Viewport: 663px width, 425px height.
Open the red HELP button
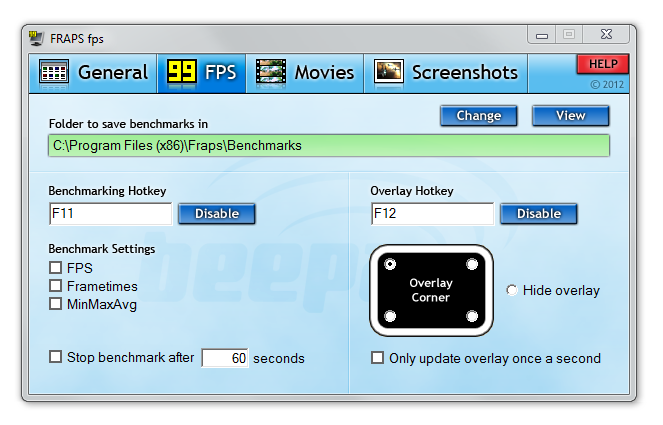click(x=603, y=64)
